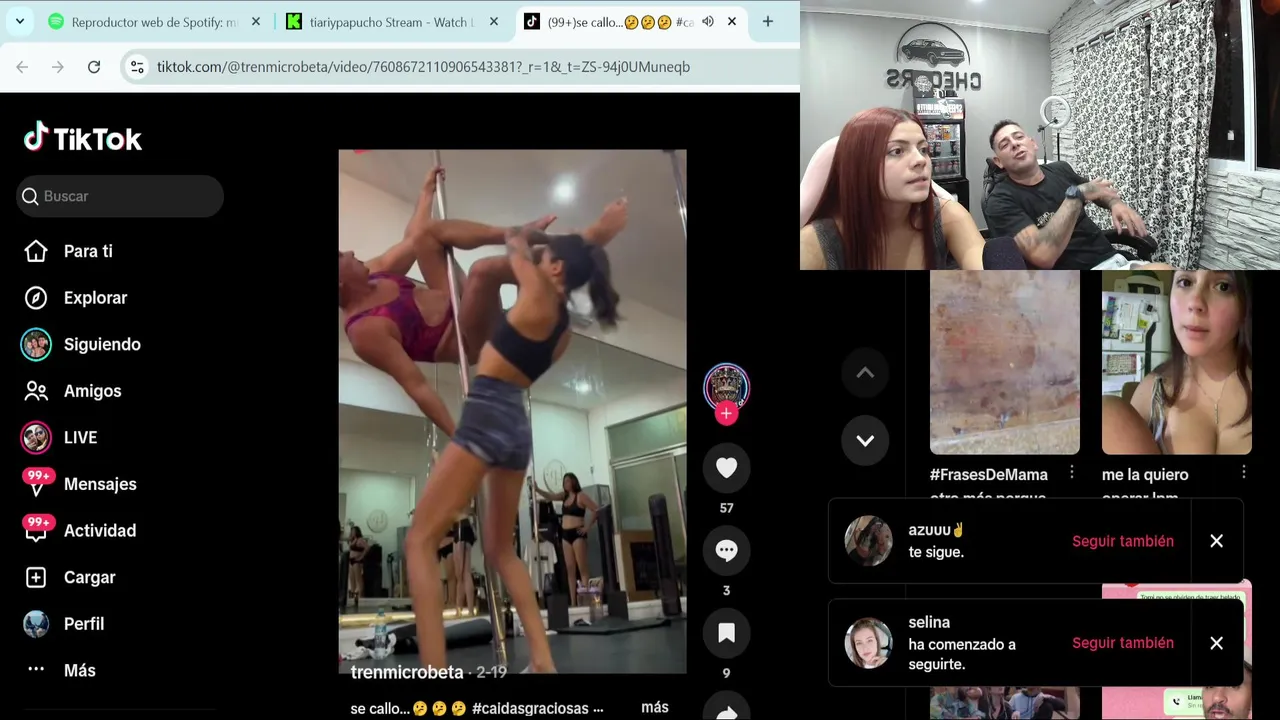Dismiss the selina follow notification
Viewport: 1280px width, 720px height.
tap(1216, 643)
